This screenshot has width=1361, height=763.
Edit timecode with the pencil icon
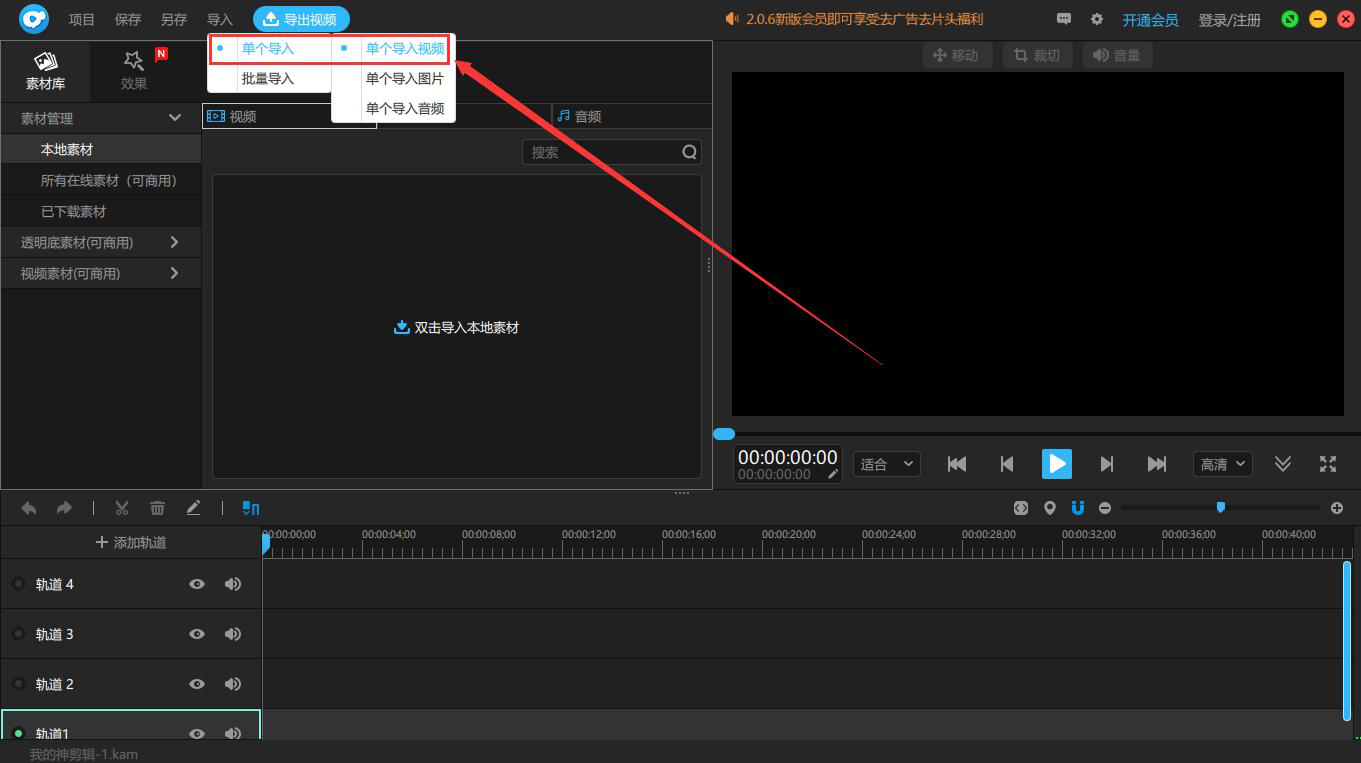point(833,475)
